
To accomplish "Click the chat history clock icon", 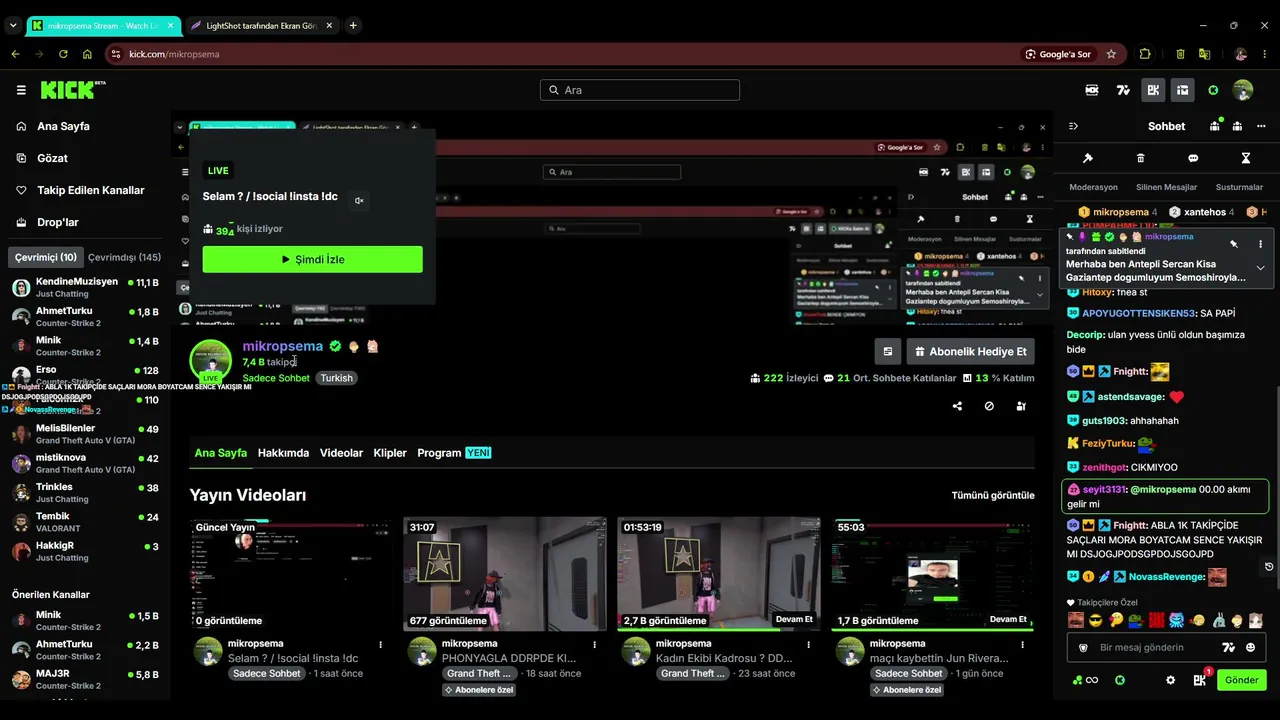I will click(x=1269, y=566).
